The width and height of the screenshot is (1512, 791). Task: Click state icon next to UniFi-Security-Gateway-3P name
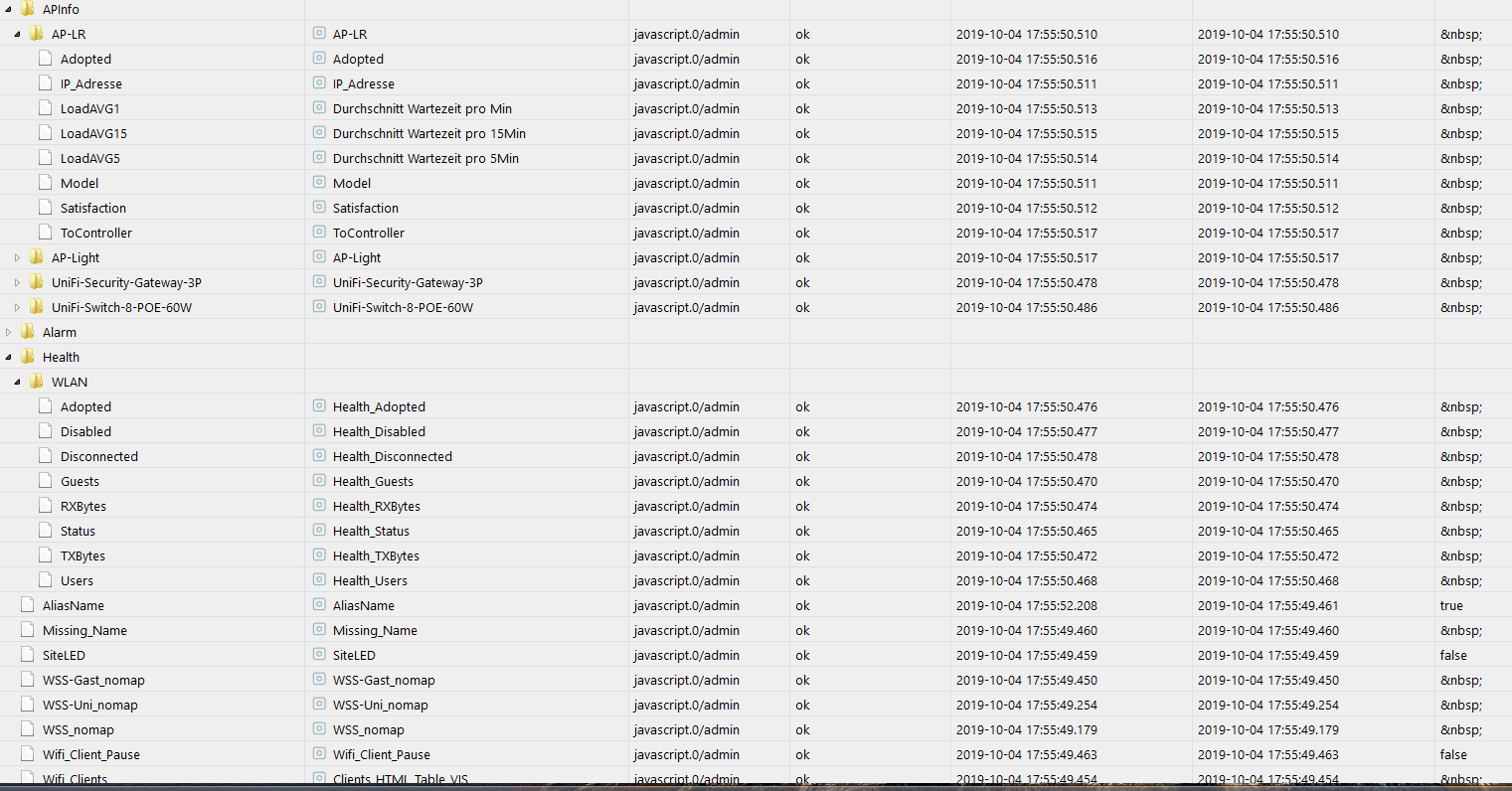coord(319,281)
